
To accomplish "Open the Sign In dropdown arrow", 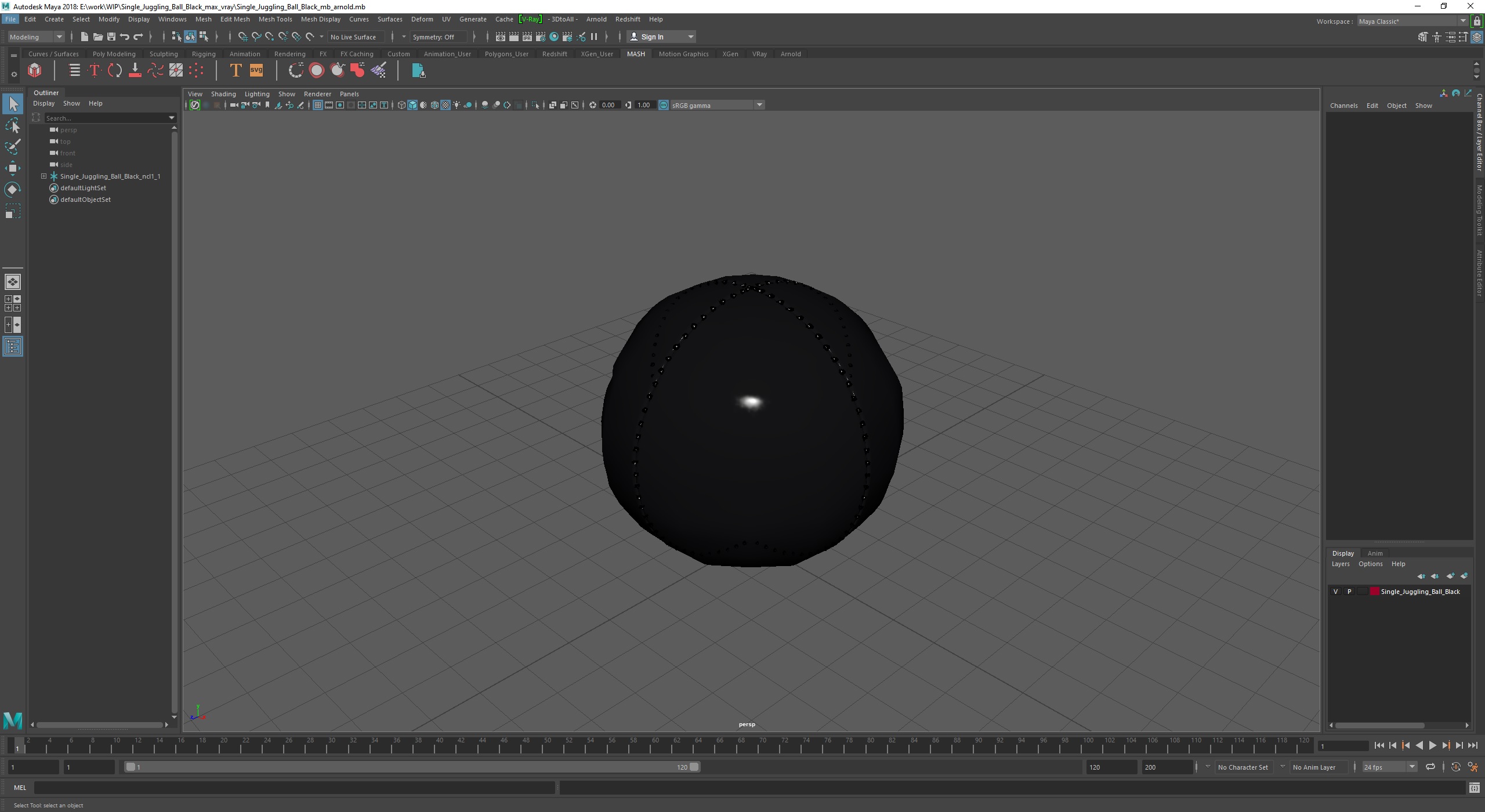I will (690, 37).
